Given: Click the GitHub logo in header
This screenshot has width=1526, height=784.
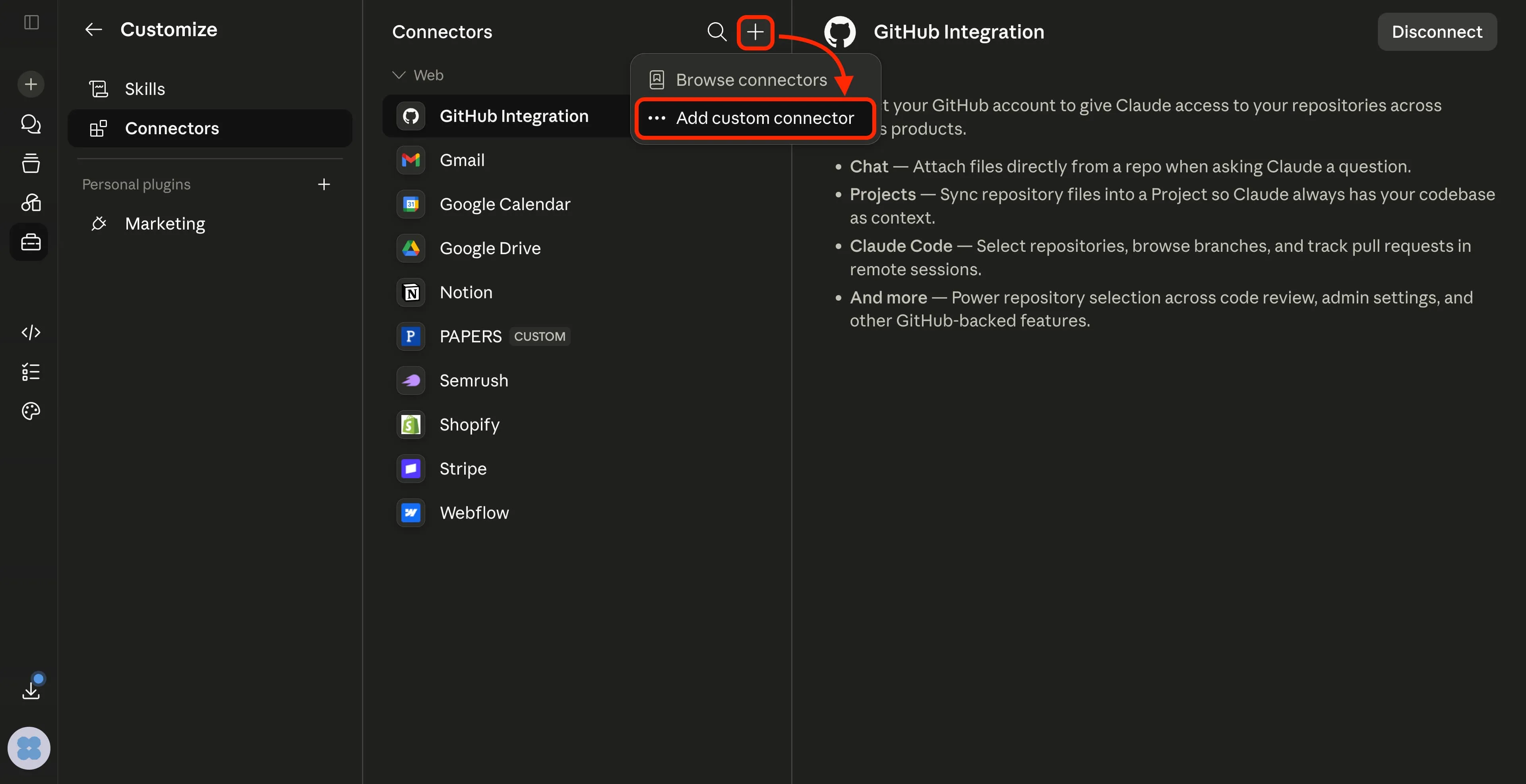Looking at the screenshot, I should point(840,32).
